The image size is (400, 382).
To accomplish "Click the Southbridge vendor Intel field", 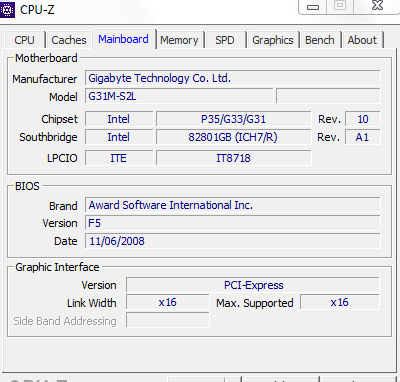I will tap(119, 137).
